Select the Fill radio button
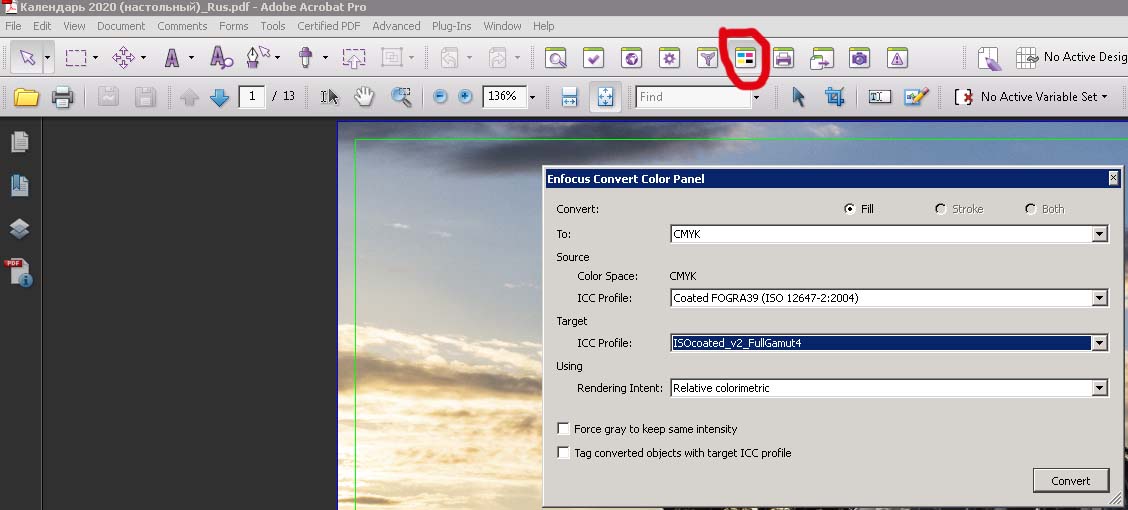This screenshot has width=1128, height=510. click(849, 209)
